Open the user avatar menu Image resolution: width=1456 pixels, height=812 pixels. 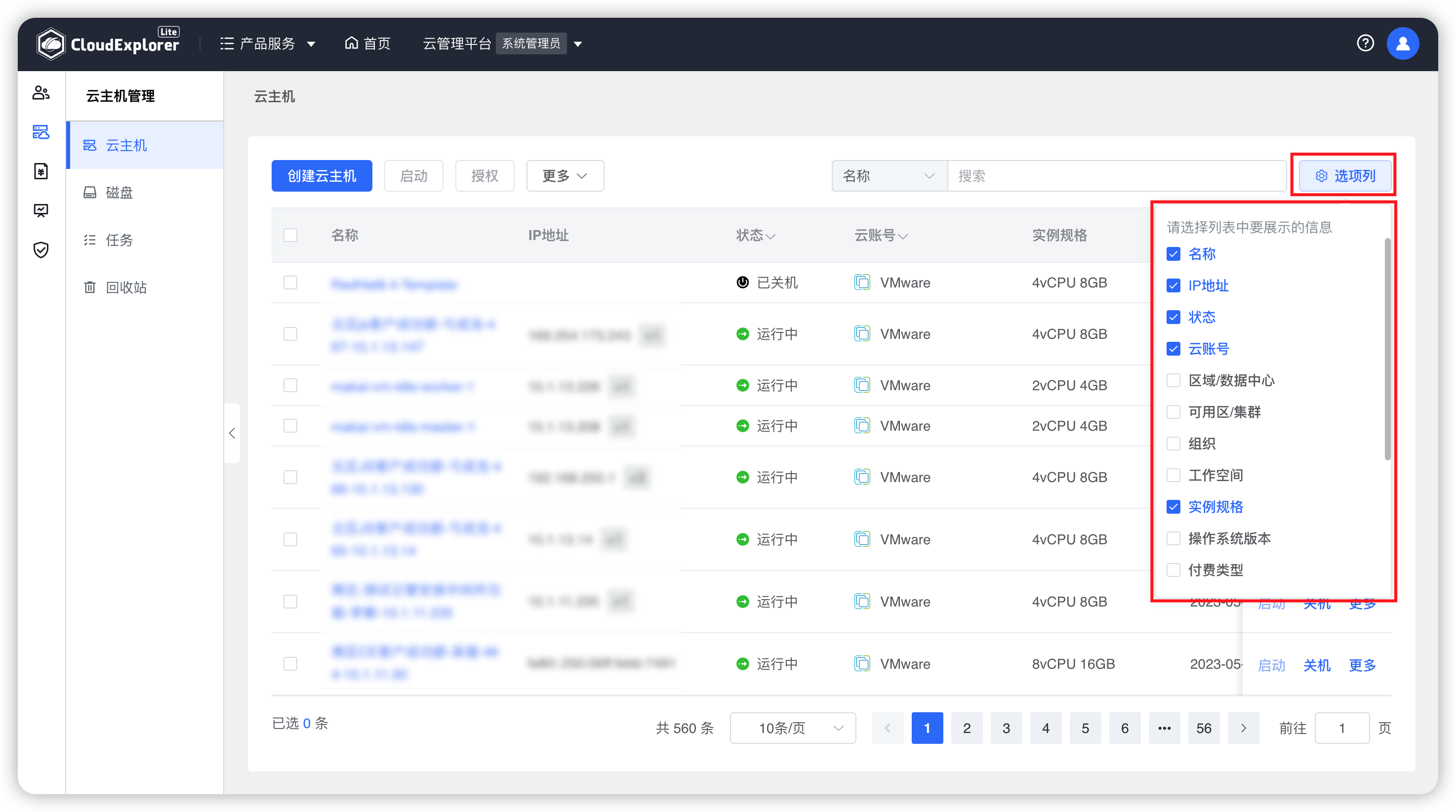point(1403,43)
